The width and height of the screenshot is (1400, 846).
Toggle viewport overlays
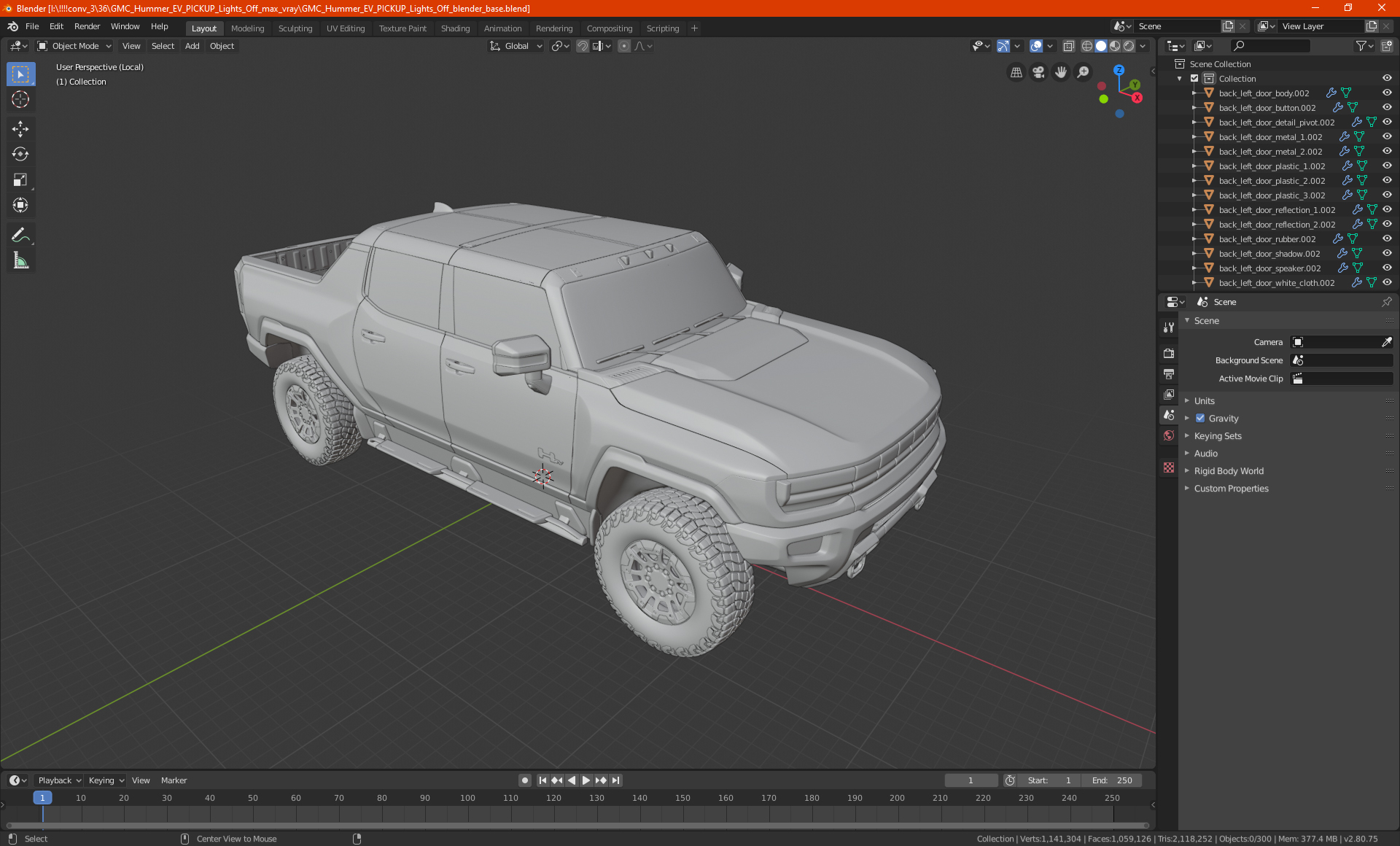pyautogui.click(x=1036, y=46)
